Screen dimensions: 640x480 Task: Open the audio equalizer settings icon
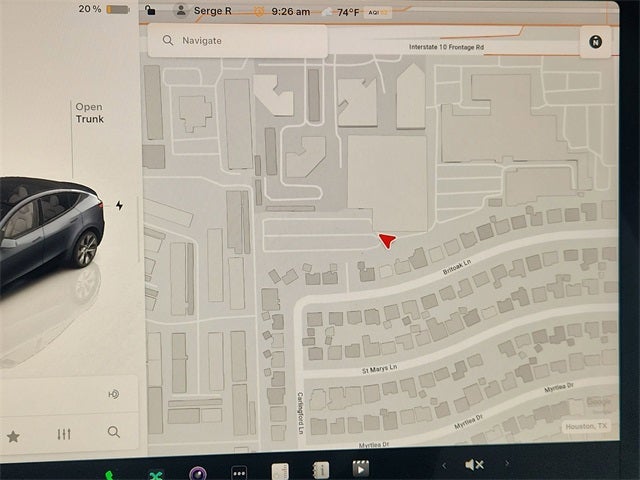(65, 434)
